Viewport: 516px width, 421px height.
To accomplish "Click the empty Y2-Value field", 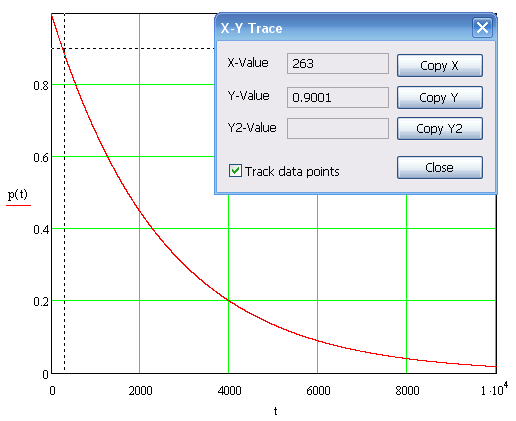I will [x=338, y=128].
